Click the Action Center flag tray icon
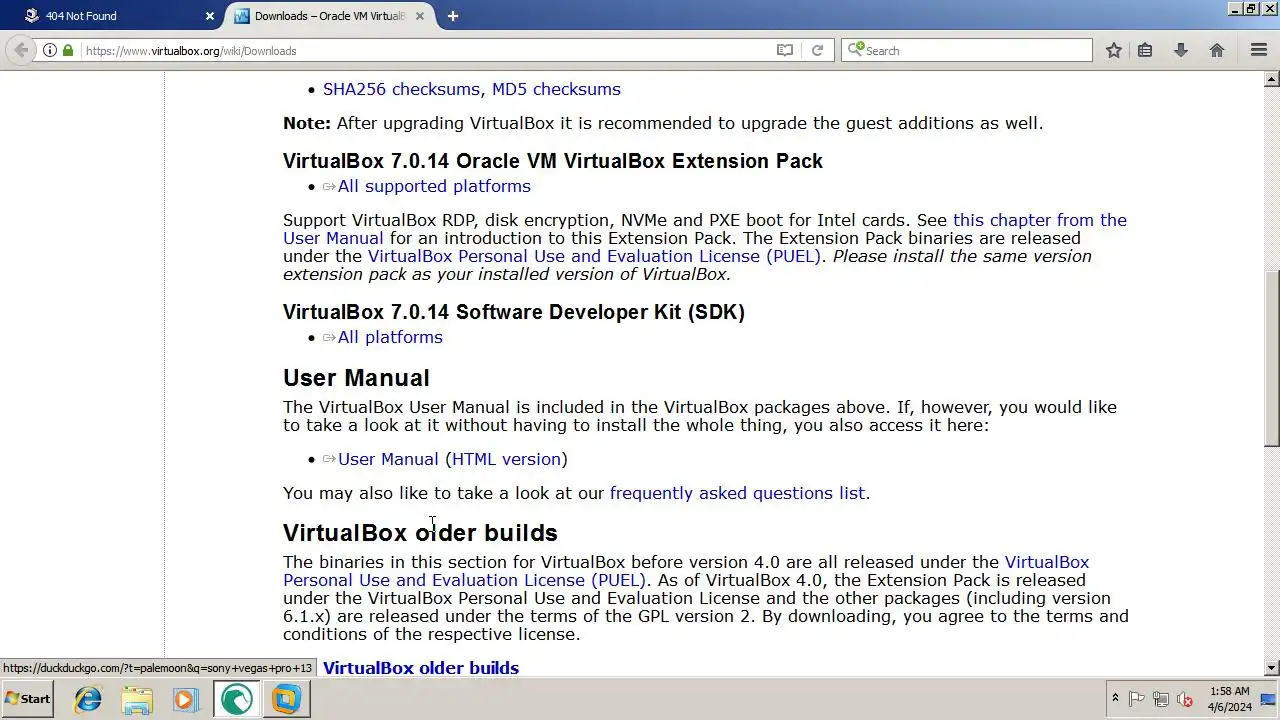Image resolution: width=1280 pixels, height=720 pixels. tap(1137, 699)
